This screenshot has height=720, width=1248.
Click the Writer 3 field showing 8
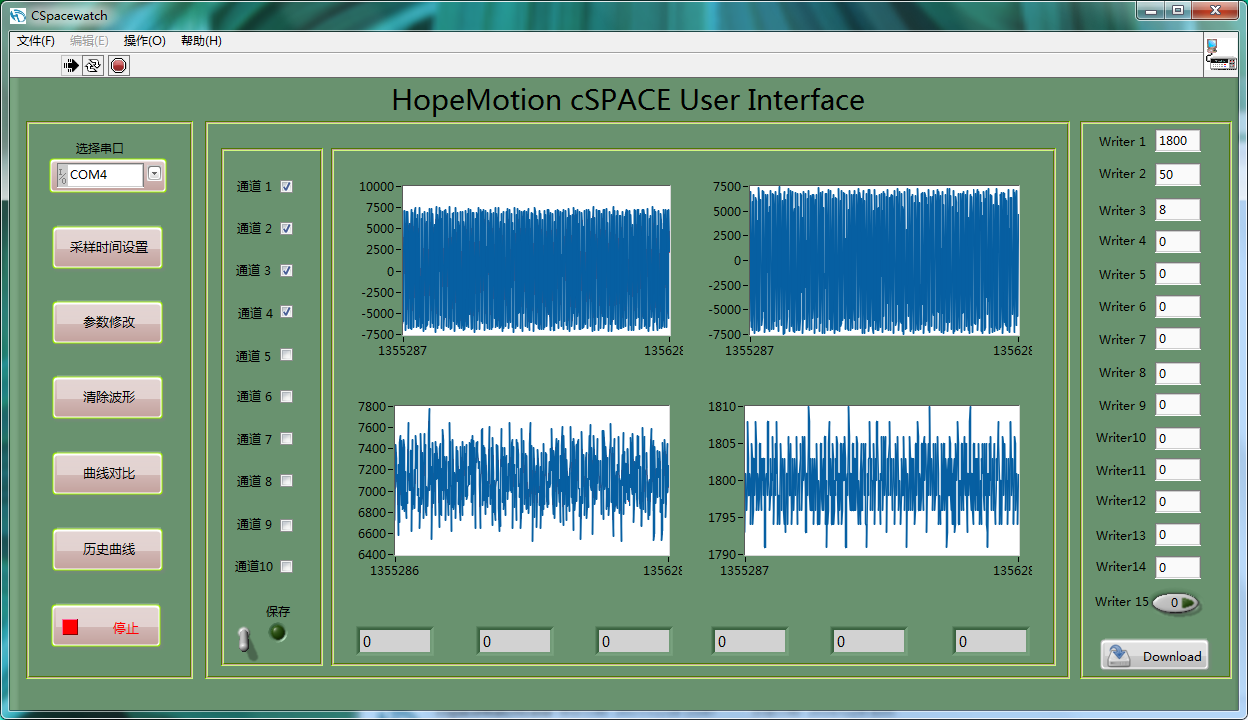tap(1177, 210)
